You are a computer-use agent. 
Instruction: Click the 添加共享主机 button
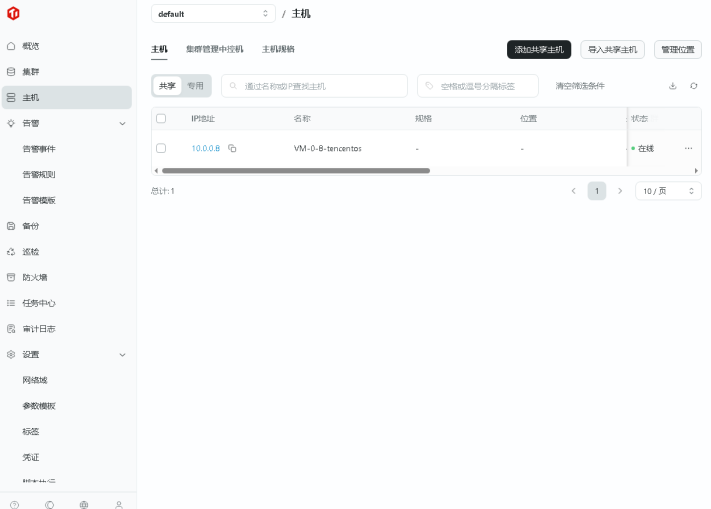(539, 50)
